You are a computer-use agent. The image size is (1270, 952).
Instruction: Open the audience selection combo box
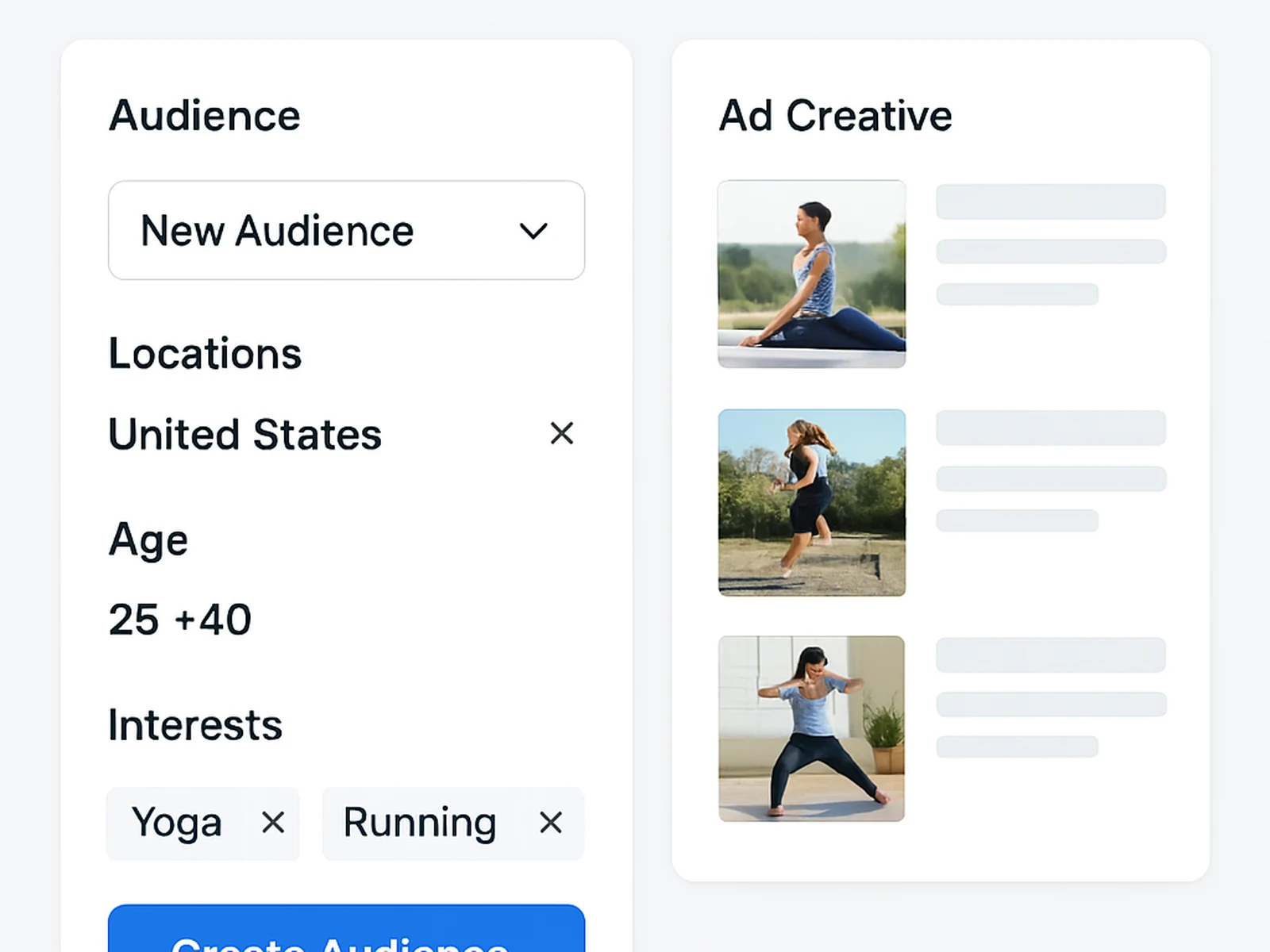pyautogui.click(x=345, y=231)
